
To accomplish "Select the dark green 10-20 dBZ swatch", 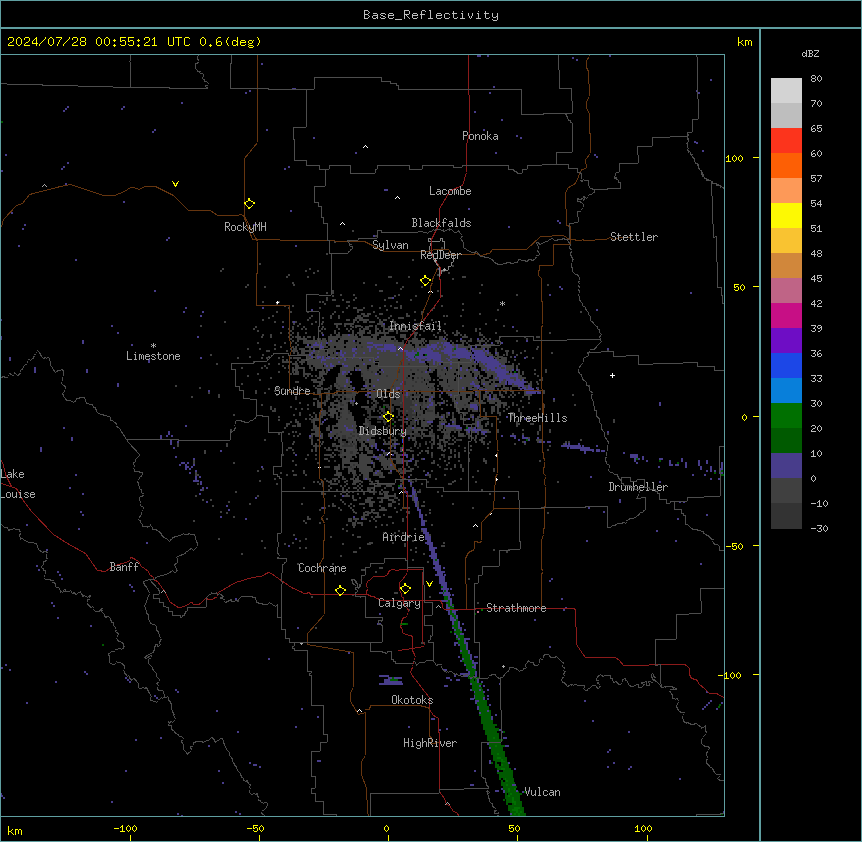I will (786, 441).
